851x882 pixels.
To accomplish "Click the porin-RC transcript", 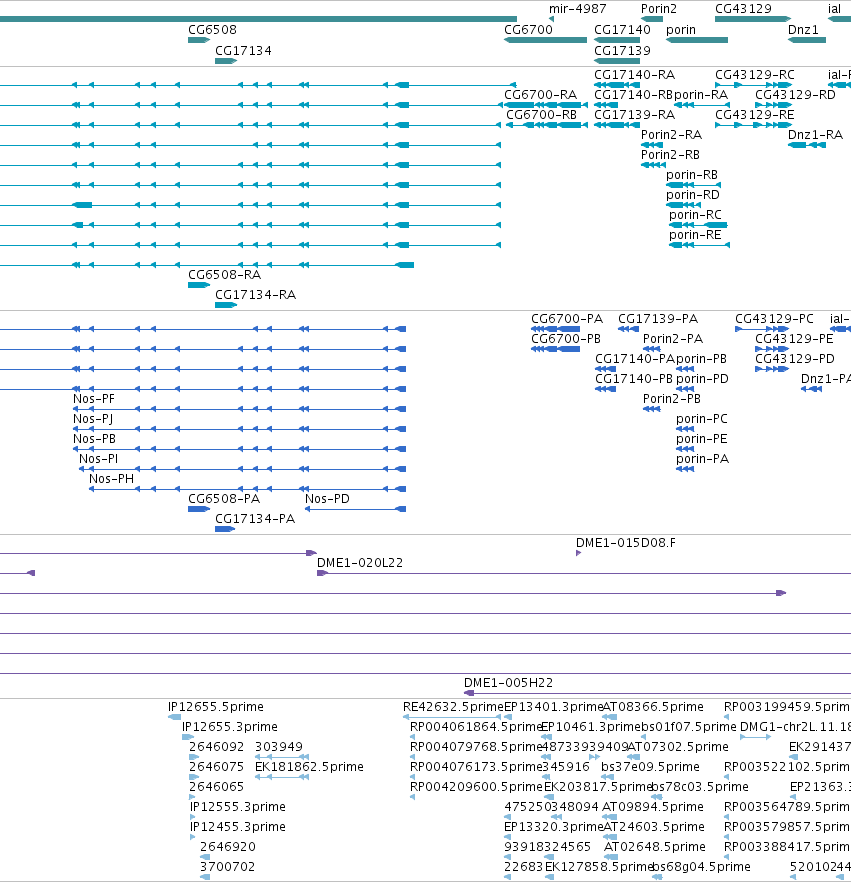I will 698,225.
